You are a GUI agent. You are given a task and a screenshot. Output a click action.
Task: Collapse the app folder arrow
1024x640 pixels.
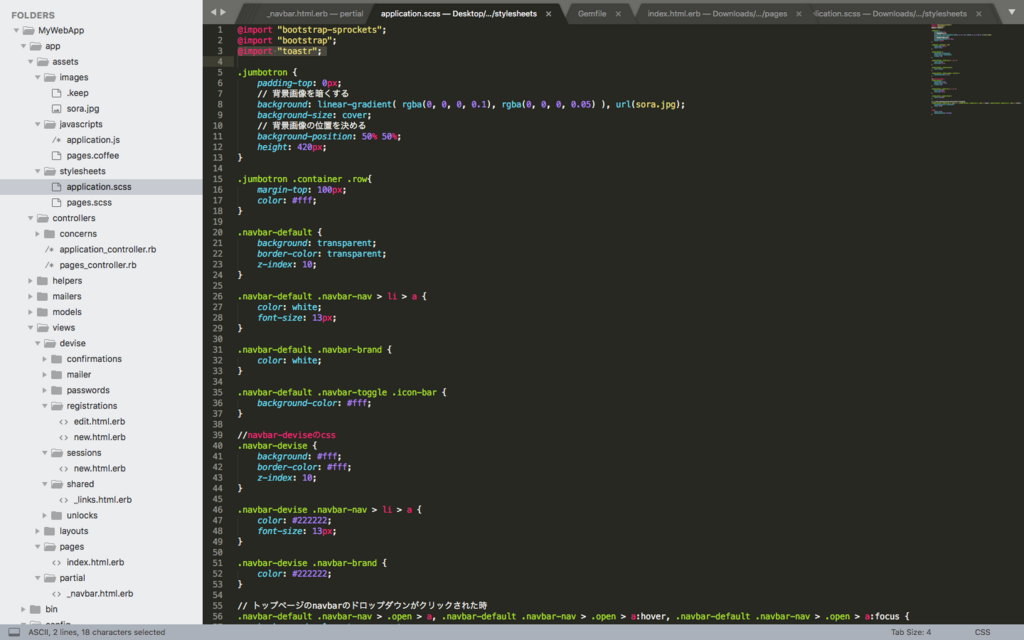point(24,46)
